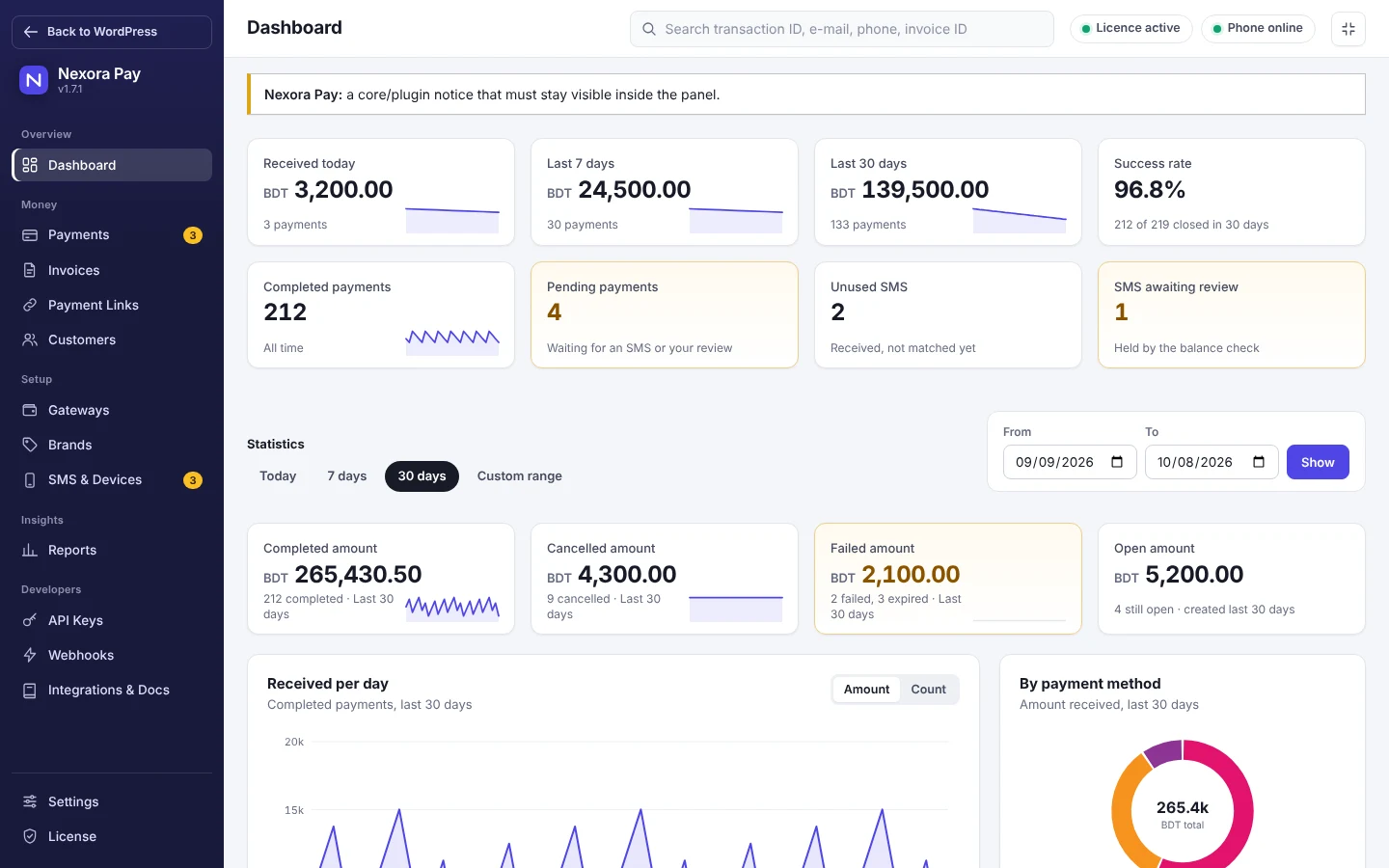Click the orange segment of payment donut
Viewport: 1389px width, 868px height.
coord(1125,810)
